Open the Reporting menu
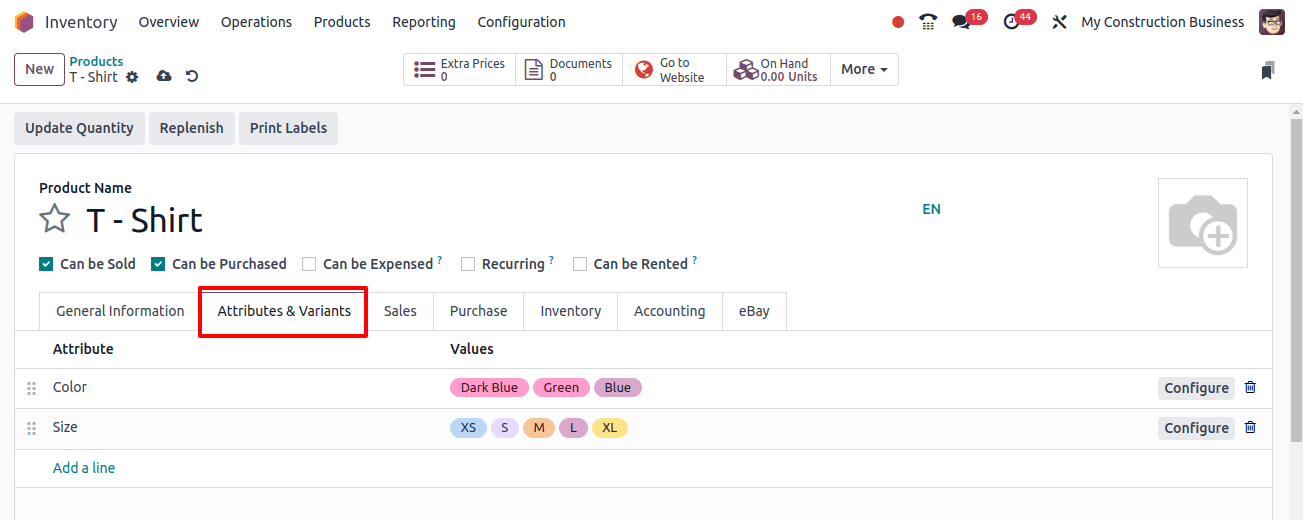Image resolution: width=1303 pixels, height=520 pixels. 424,22
